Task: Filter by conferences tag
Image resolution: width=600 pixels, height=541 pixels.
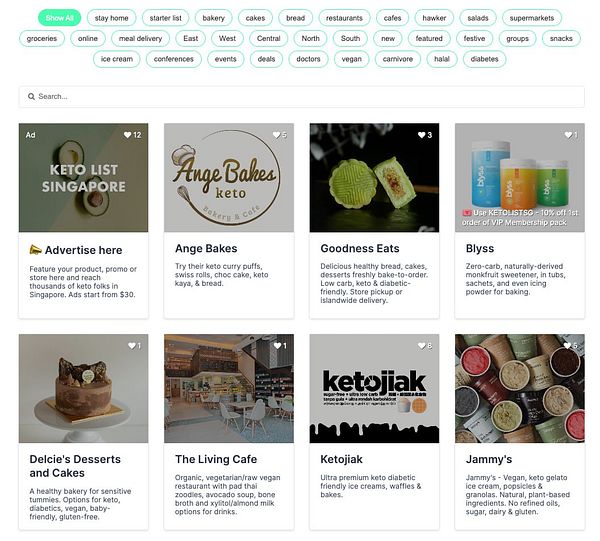Action: (x=174, y=59)
